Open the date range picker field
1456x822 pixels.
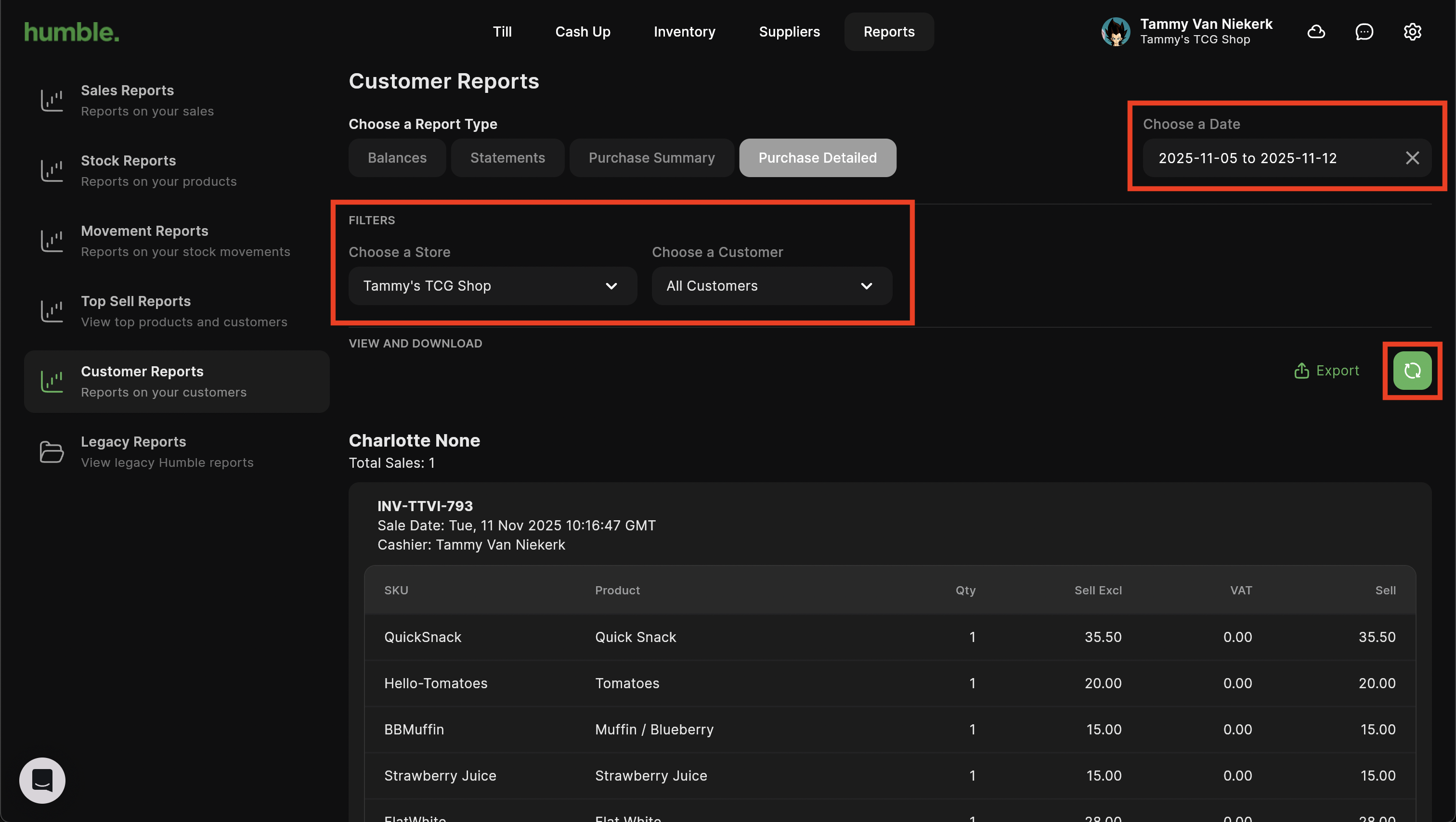point(1247,158)
